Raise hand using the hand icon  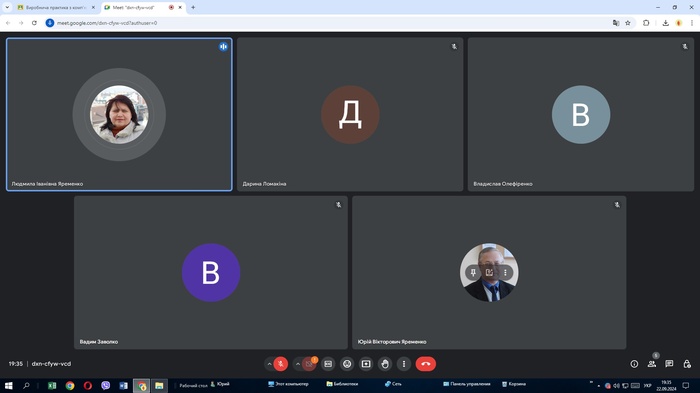click(385, 364)
